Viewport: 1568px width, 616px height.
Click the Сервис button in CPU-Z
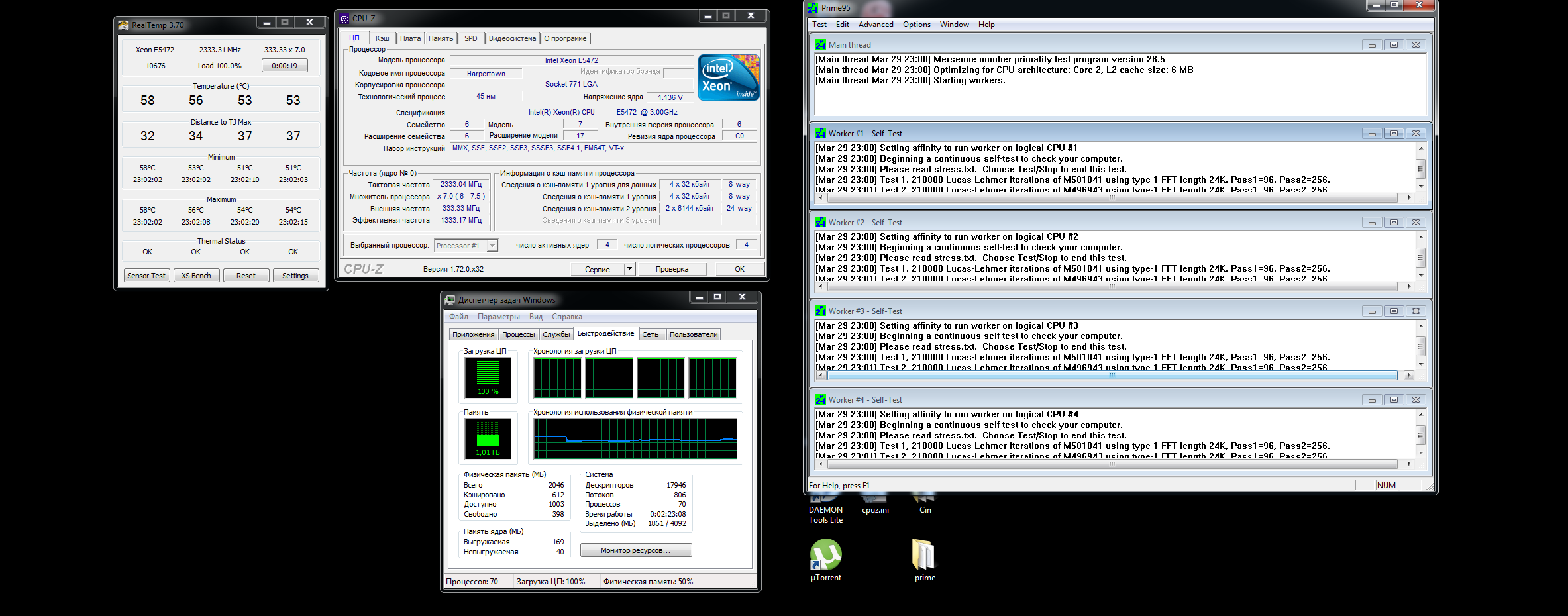pyautogui.click(x=598, y=269)
